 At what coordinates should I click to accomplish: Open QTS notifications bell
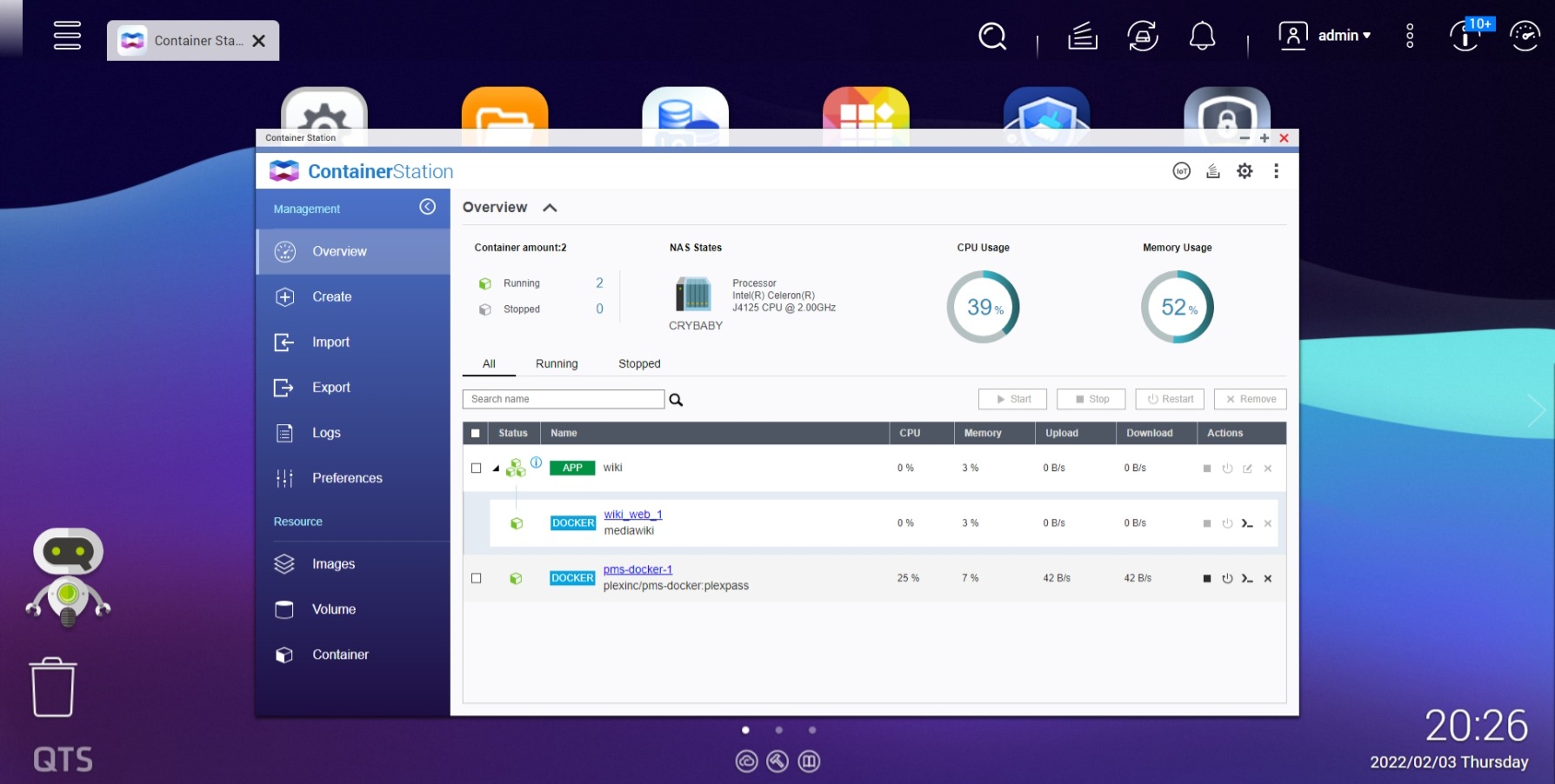coord(1202,37)
